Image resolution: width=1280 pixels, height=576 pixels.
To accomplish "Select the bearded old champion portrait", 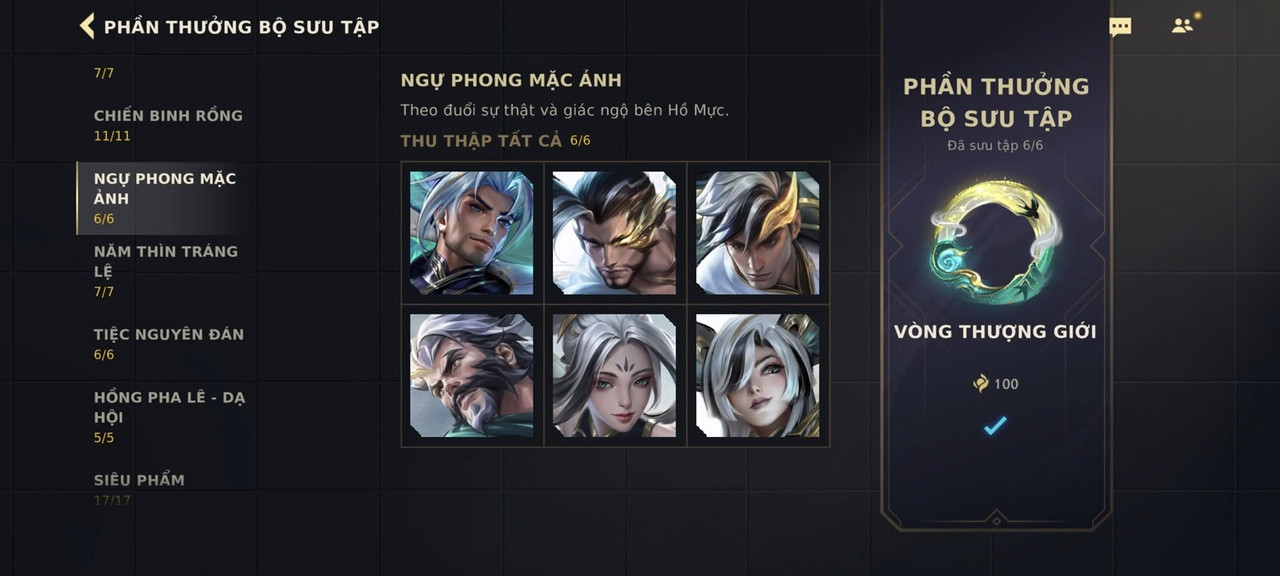I will (x=471, y=376).
